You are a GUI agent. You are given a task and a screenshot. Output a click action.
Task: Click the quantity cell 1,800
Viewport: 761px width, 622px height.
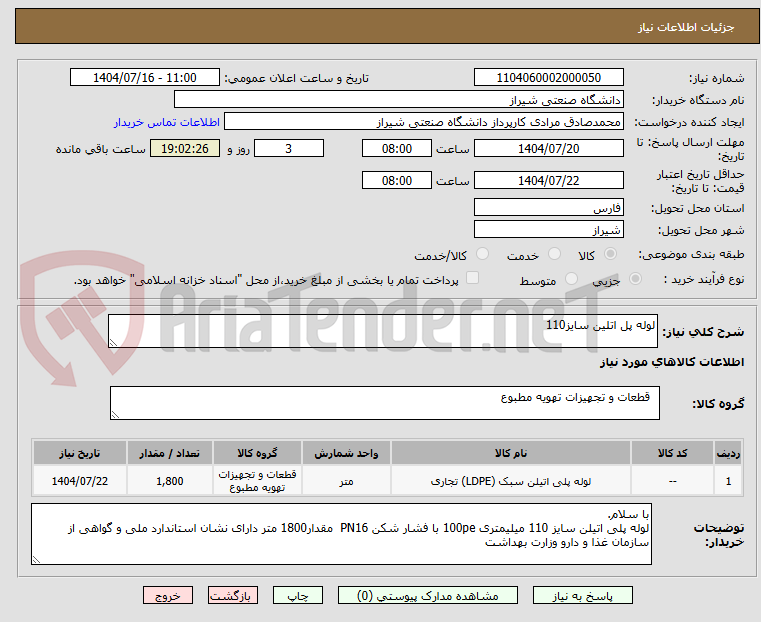click(x=169, y=481)
